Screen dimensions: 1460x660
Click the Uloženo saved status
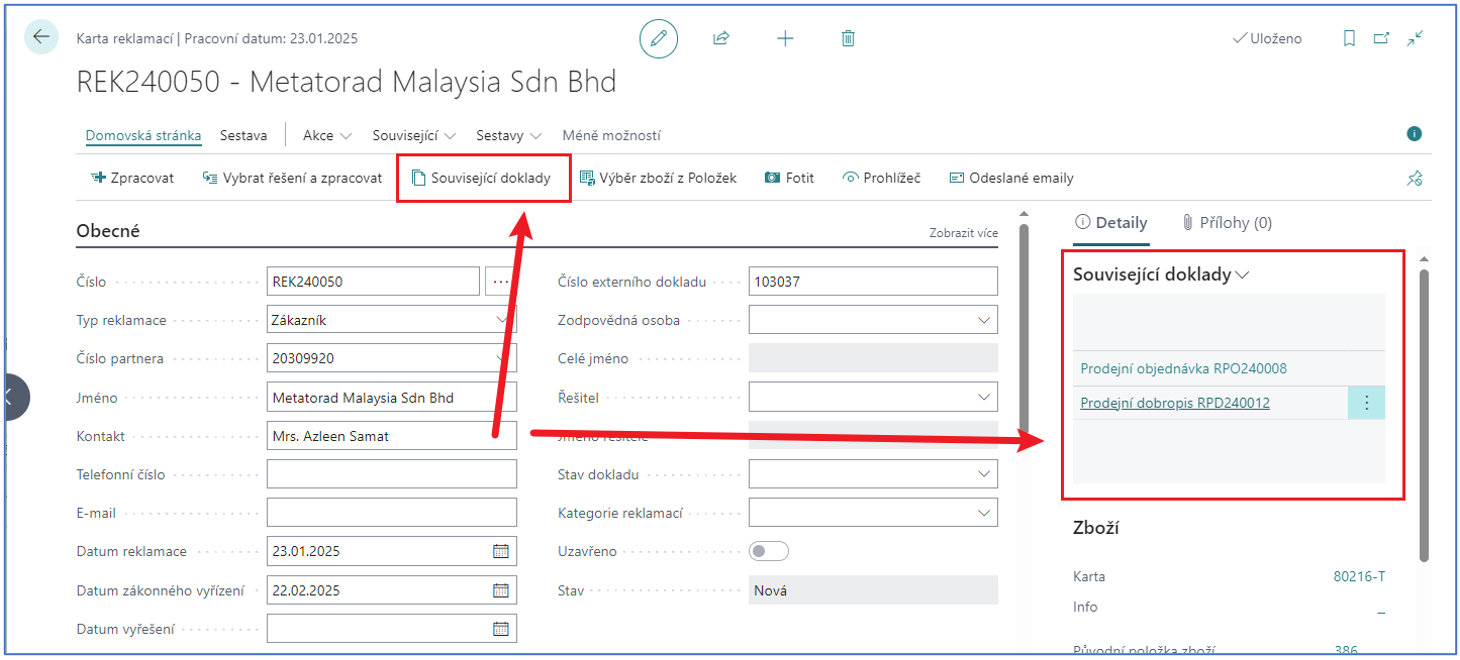pos(1267,38)
